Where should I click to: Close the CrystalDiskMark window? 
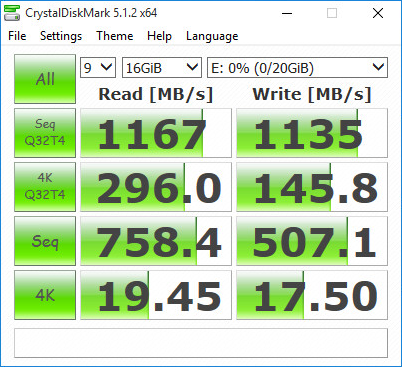pos(378,13)
